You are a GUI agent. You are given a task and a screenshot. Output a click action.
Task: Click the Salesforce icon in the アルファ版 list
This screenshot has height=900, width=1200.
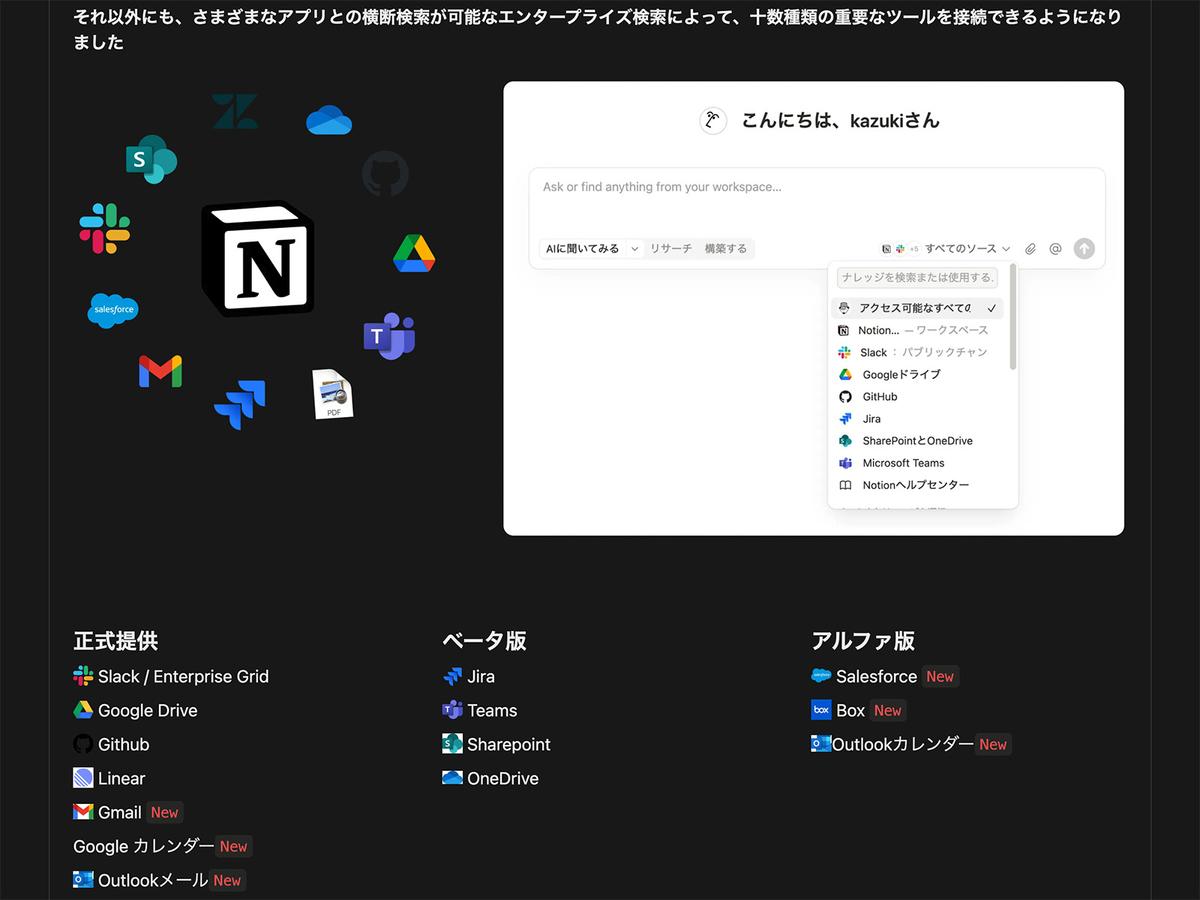click(821, 676)
